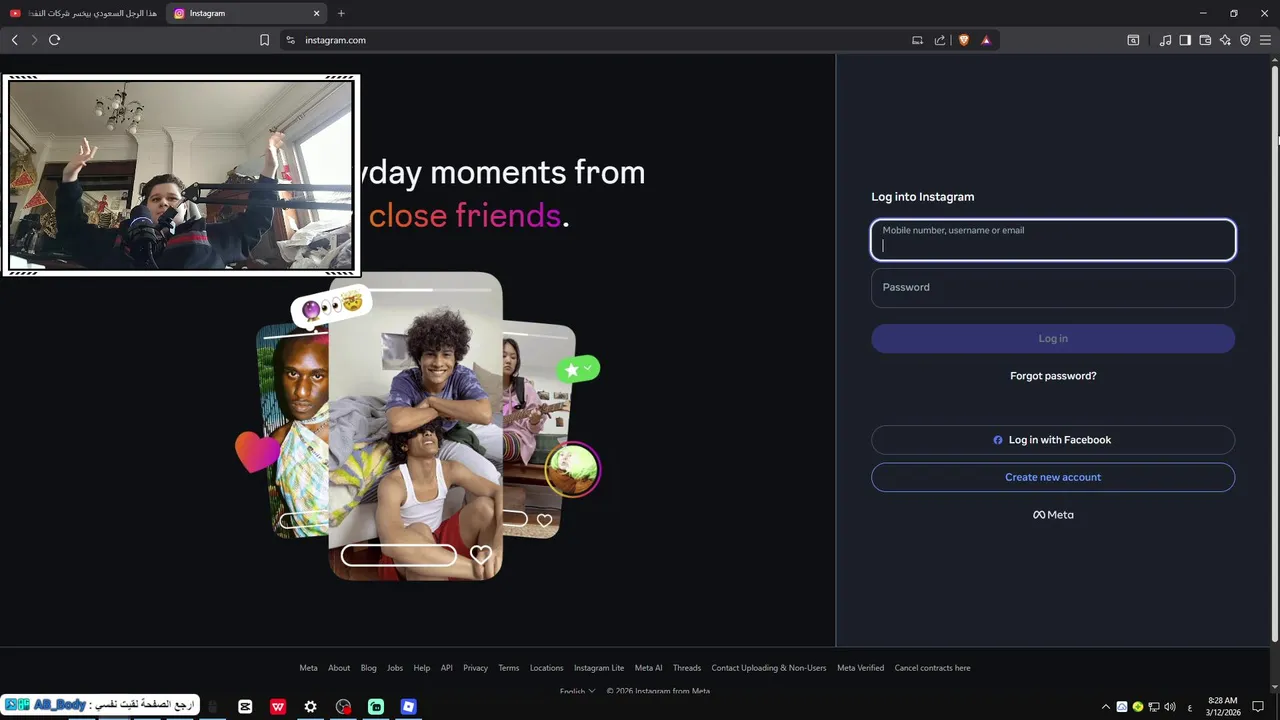
Task: Show hidden system tray icons chevron
Action: pyautogui.click(x=1106, y=707)
